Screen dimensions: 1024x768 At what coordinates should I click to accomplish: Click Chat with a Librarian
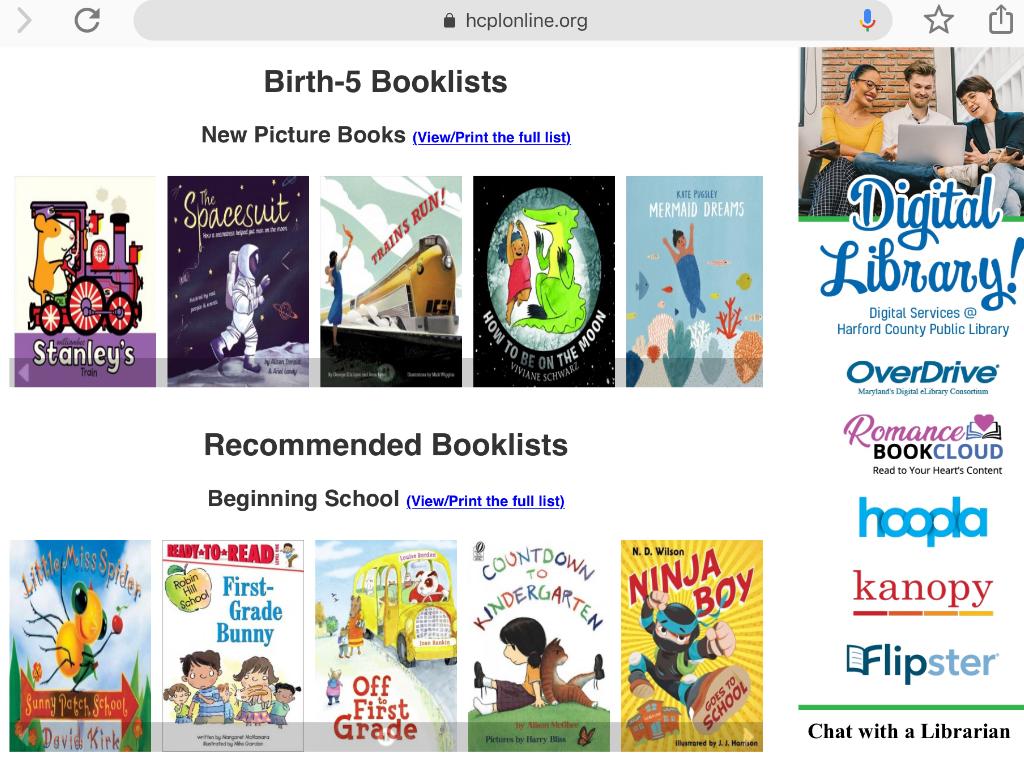tap(909, 731)
